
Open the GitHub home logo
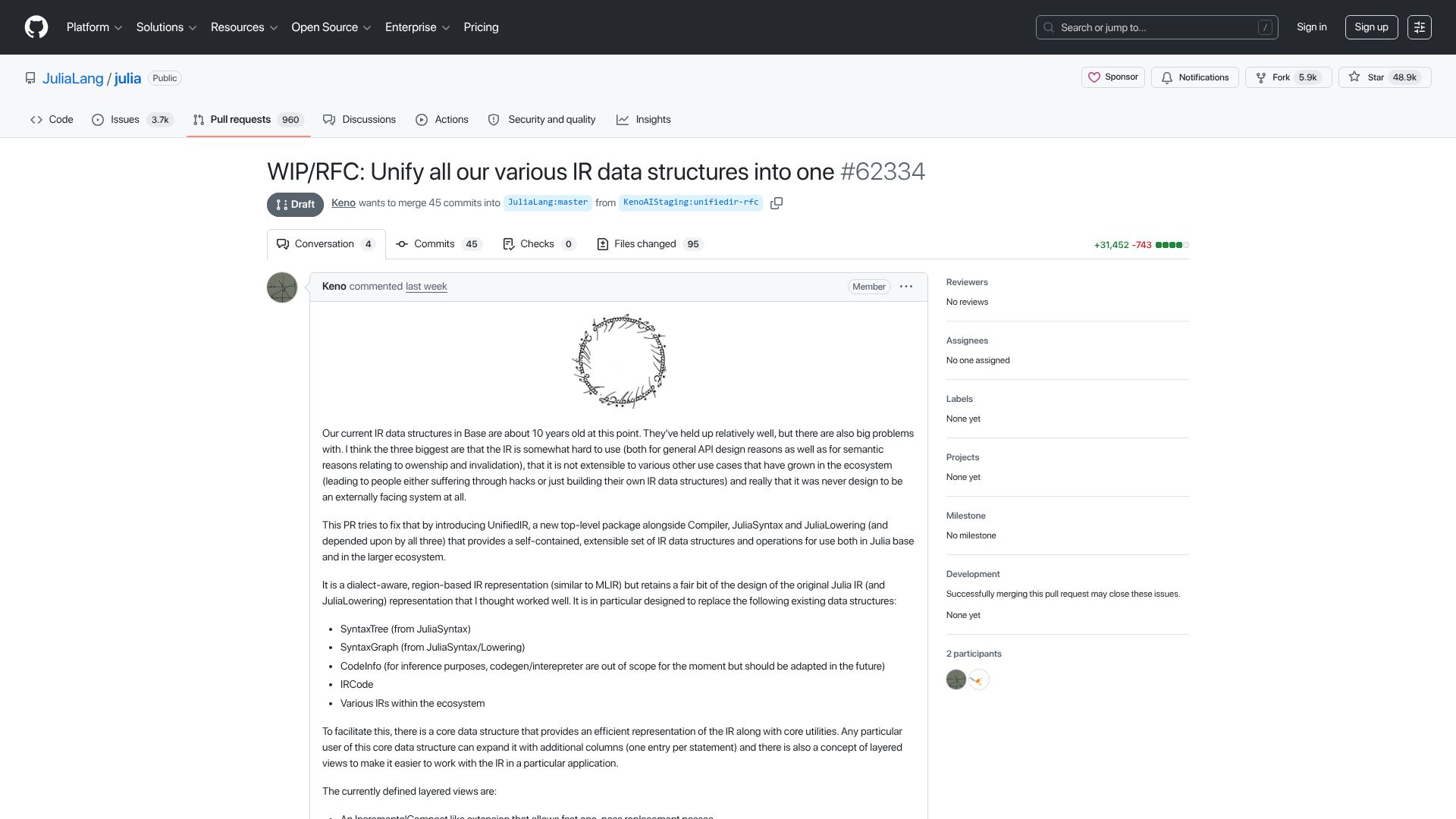36,27
